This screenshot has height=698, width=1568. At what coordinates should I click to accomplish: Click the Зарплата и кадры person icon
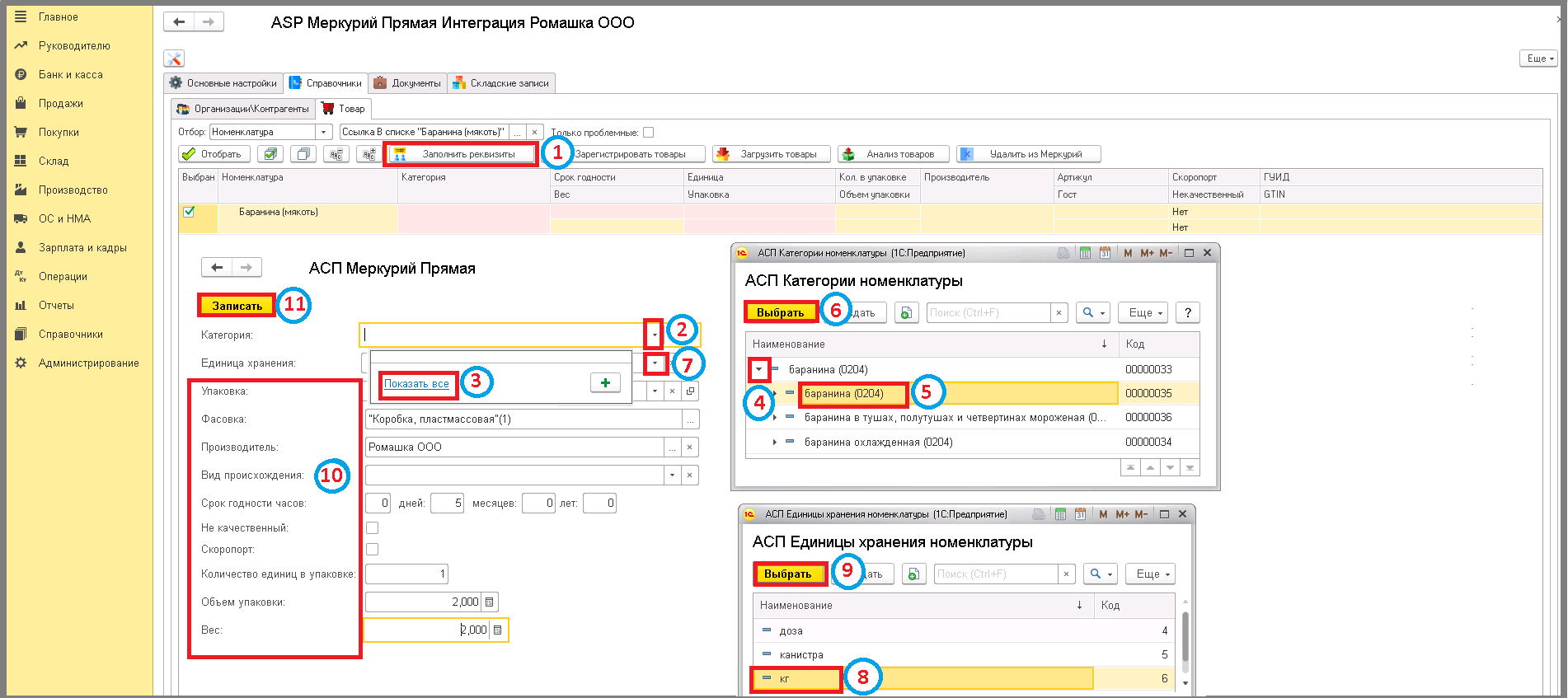pos(21,247)
